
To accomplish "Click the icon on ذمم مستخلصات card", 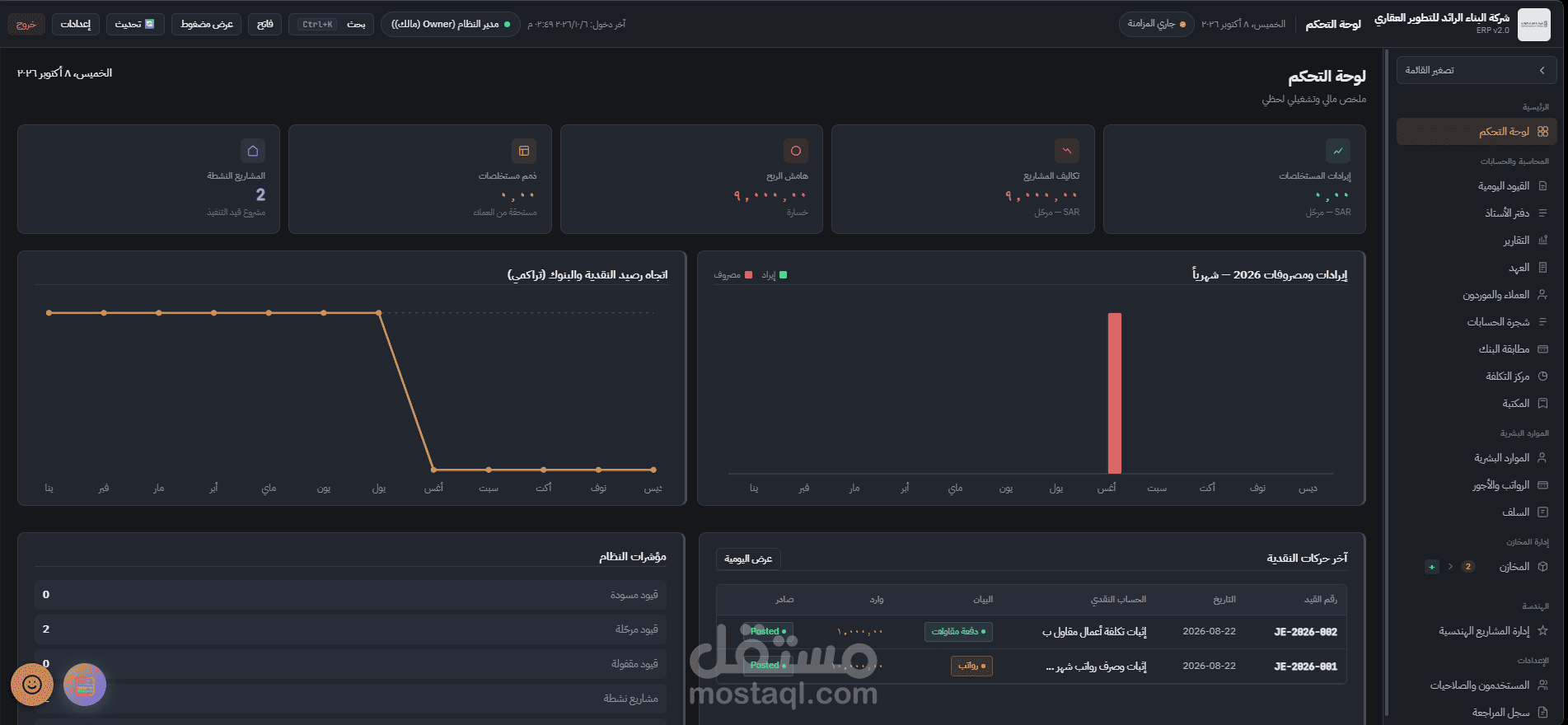I will pos(524,151).
